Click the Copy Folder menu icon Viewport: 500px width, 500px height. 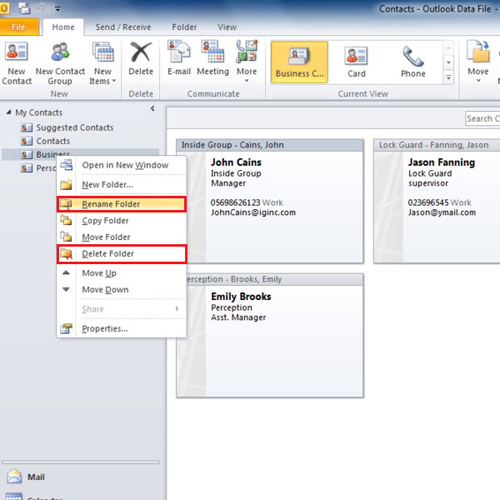[x=66, y=220]
